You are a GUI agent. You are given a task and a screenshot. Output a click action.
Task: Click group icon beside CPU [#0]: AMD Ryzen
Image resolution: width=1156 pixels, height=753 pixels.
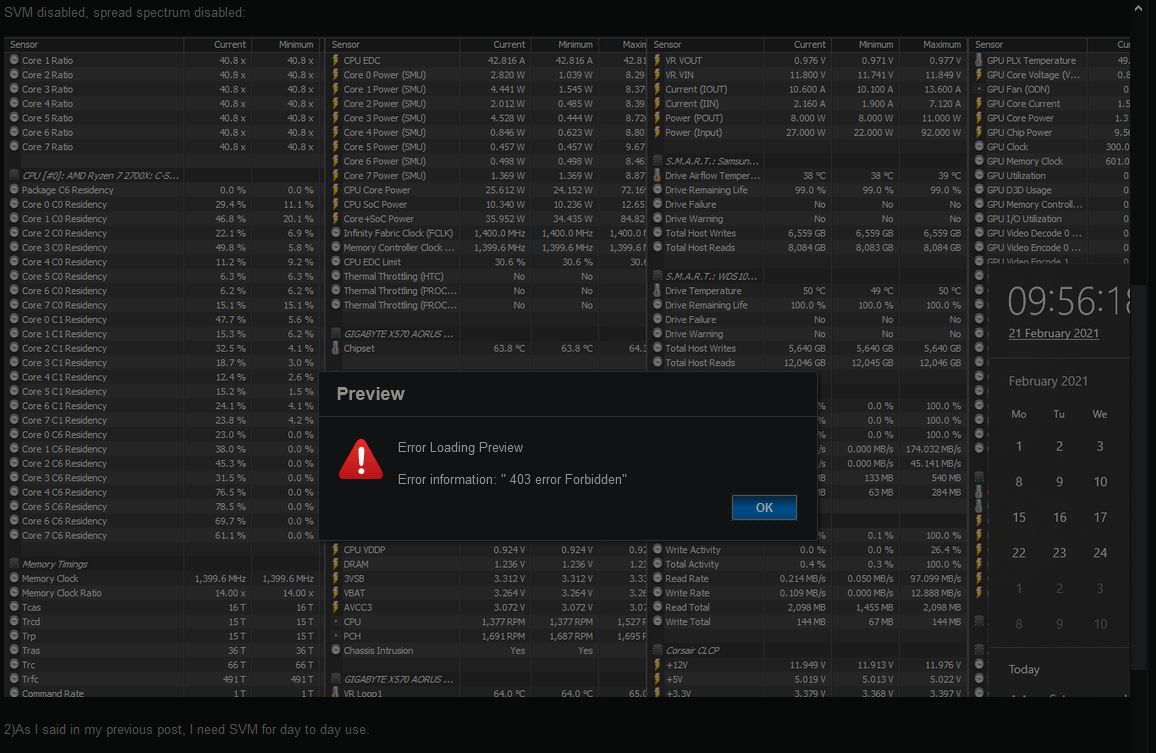pyautogui.click(x=14, y=176)
